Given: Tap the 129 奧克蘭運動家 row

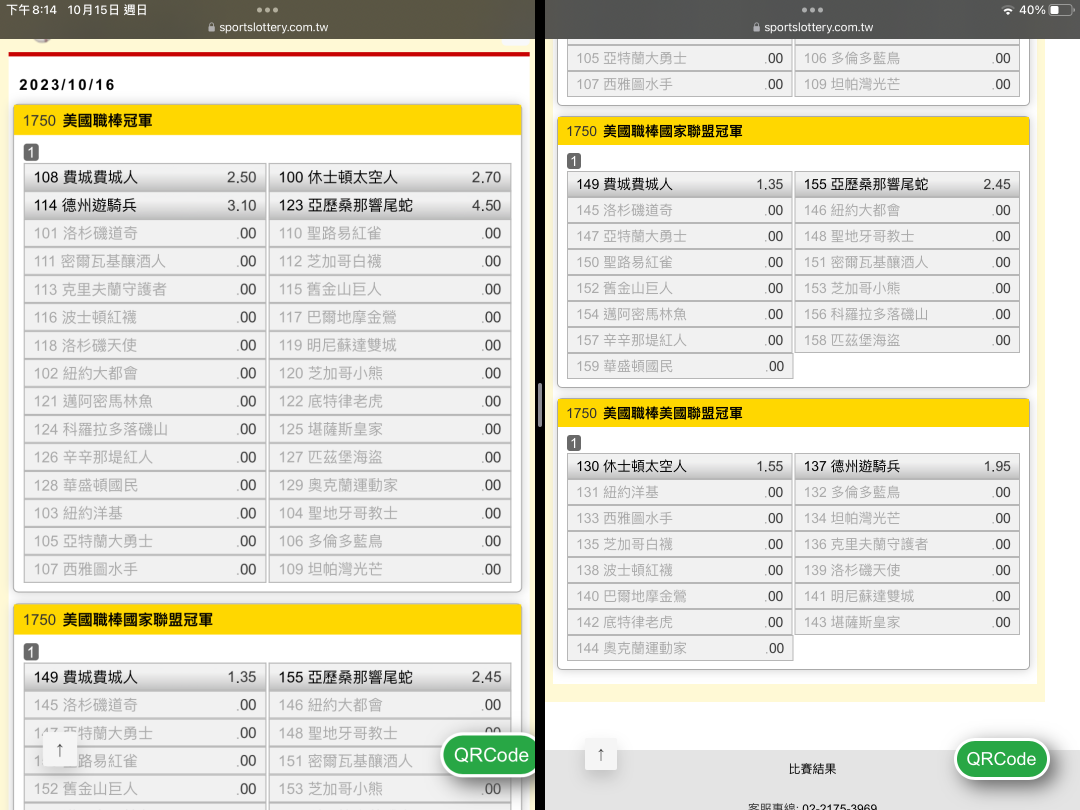Looking at the screenshot, I should (390, 486).
